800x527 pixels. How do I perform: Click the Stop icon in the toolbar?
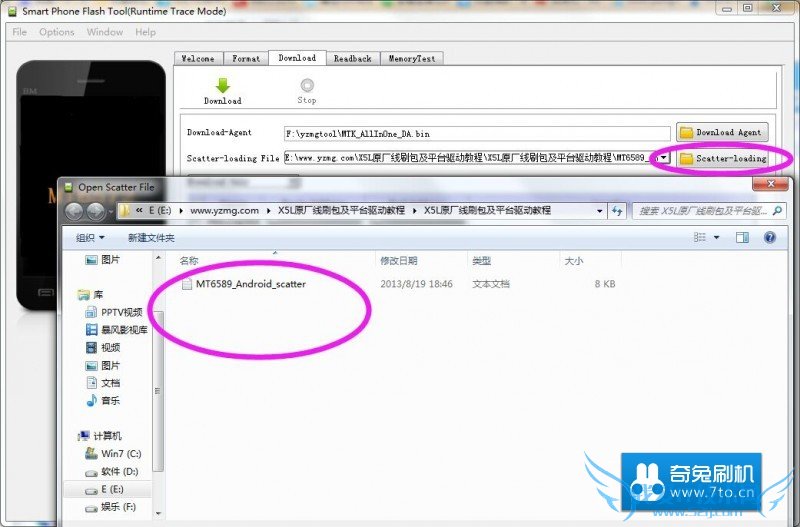pyautogui.click(x=307, y=85)
